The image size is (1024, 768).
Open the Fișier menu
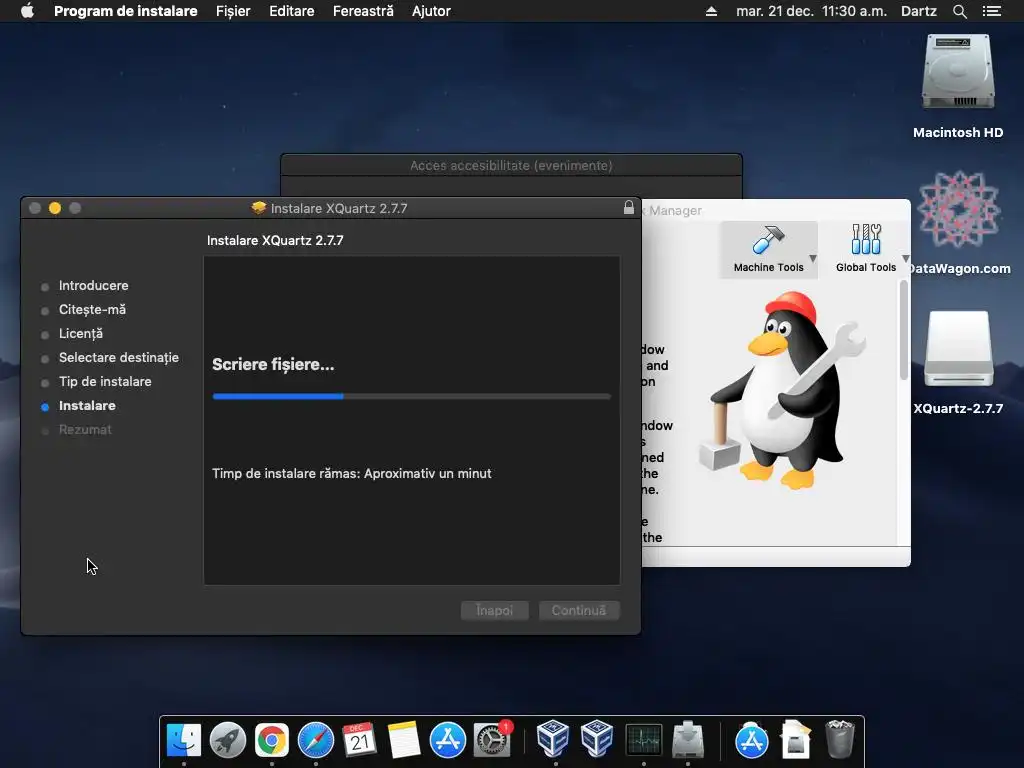tap(233, 11)
